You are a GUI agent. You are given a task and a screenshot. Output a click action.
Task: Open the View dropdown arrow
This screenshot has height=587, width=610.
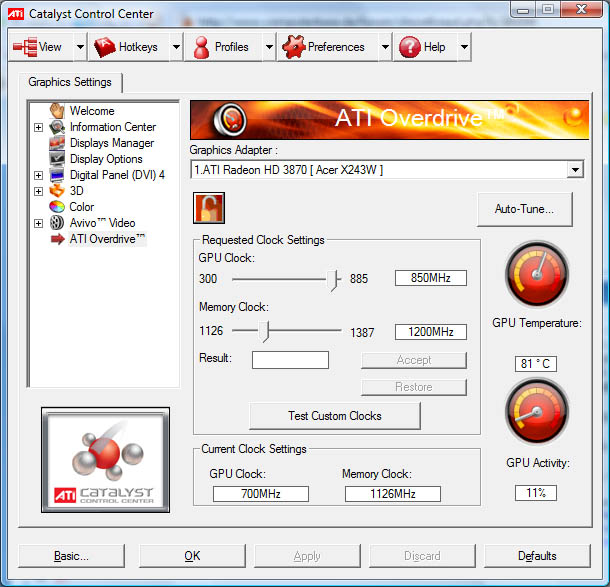[80, 47]
